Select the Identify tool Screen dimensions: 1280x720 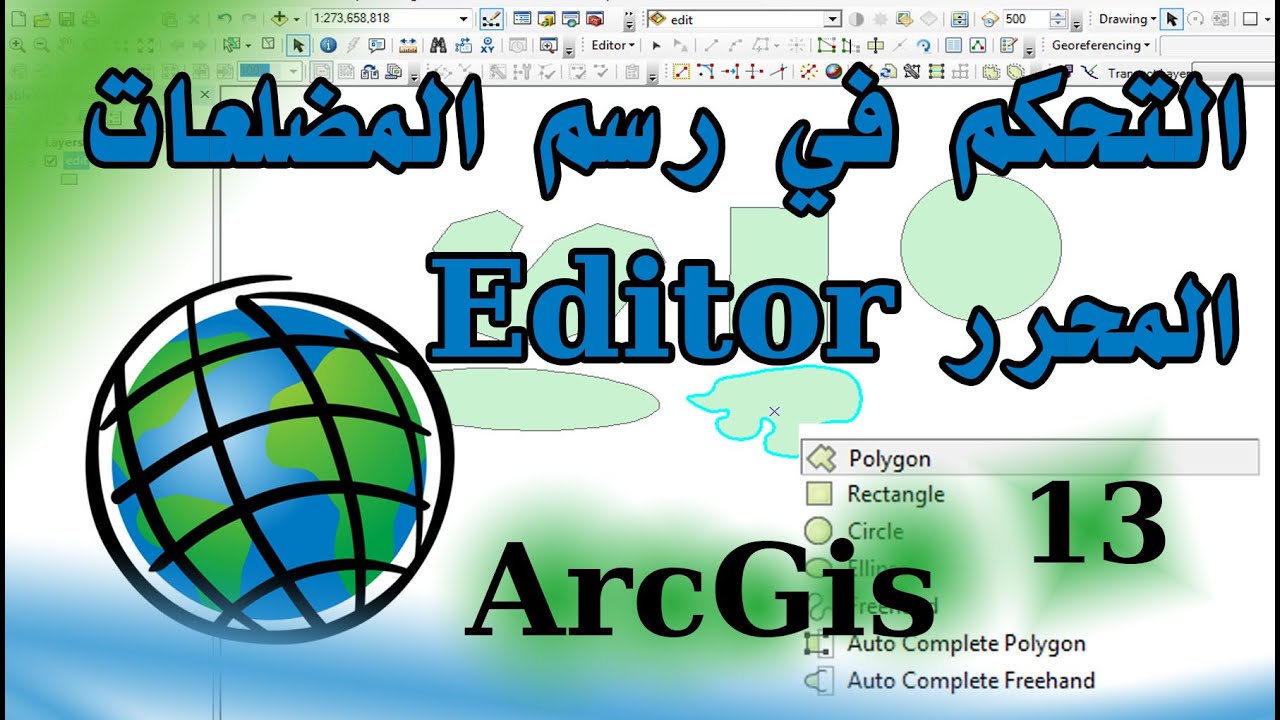[327, 45]
